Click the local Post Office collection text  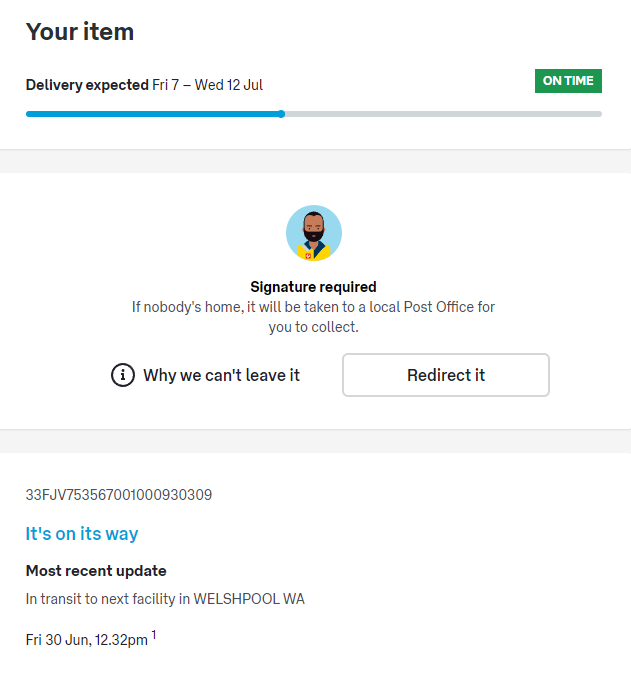click(x=430, y=307)
